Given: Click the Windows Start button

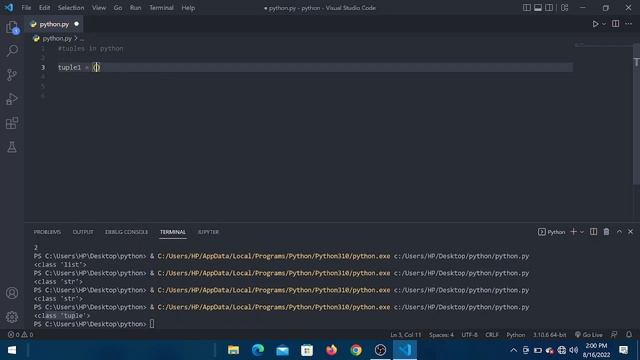Looking at the screenshot, I should click(x=12, y=350).
